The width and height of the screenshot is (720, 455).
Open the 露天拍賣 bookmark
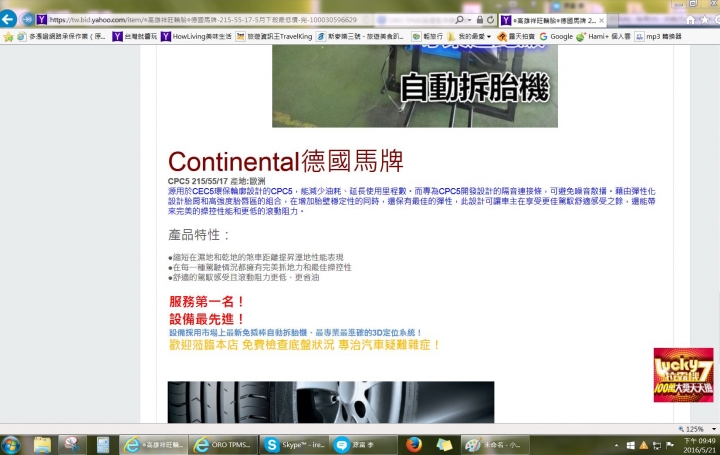click(x=516, y=36)
